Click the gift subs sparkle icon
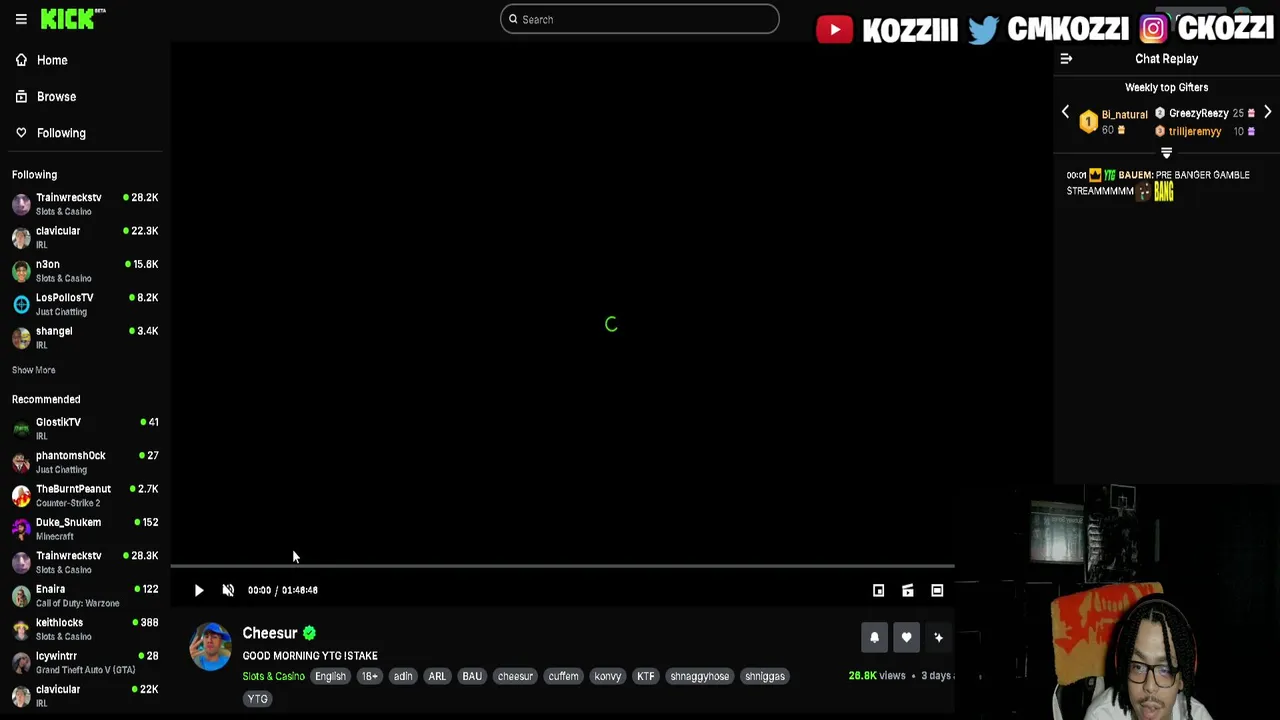This screenshot has width=1280, height=720. click(x=938, y=637)
